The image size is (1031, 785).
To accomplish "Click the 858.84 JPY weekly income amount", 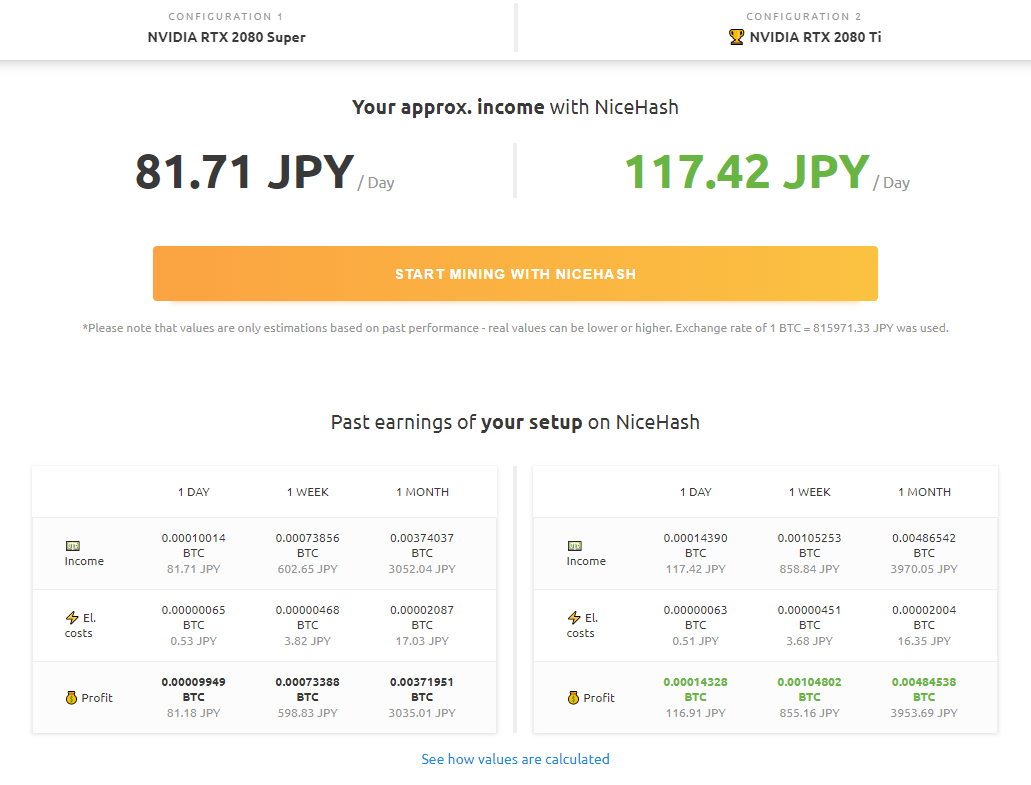I will 809,569.
